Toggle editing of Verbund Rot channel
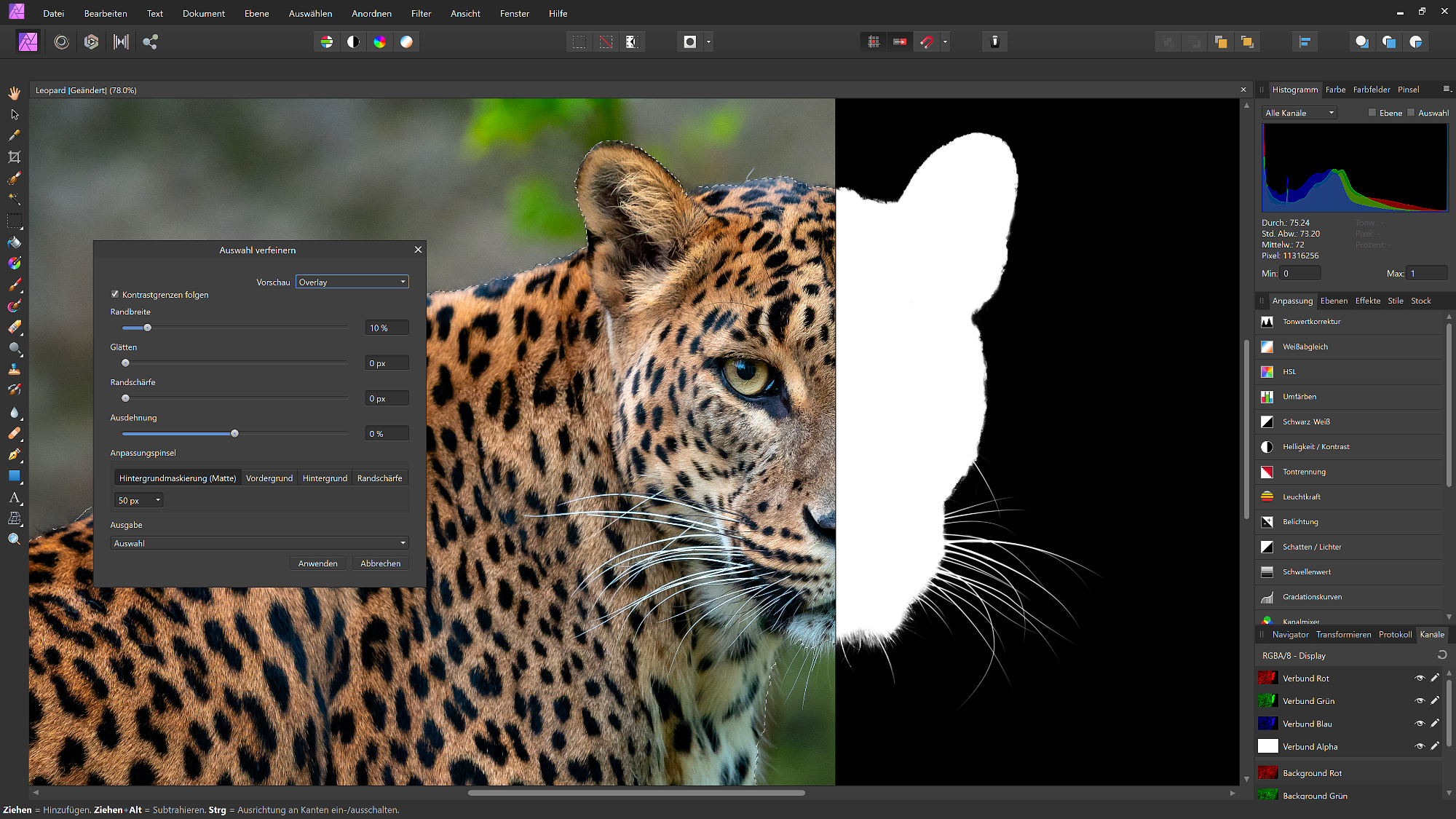This screenshot has height=819, width=1456. coord(1435,678)
